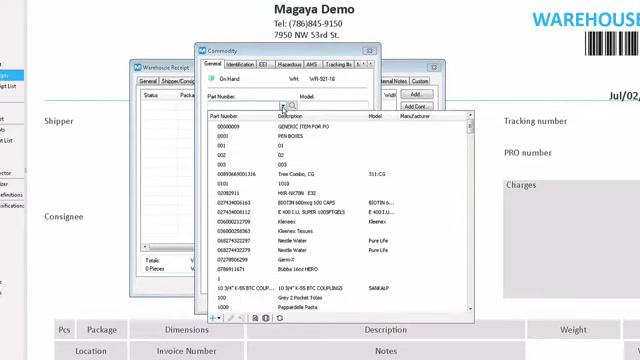Viewport: 640px width, 360px height.
Task: Click the list scrollbar up arrow
Action: (470, 116)
